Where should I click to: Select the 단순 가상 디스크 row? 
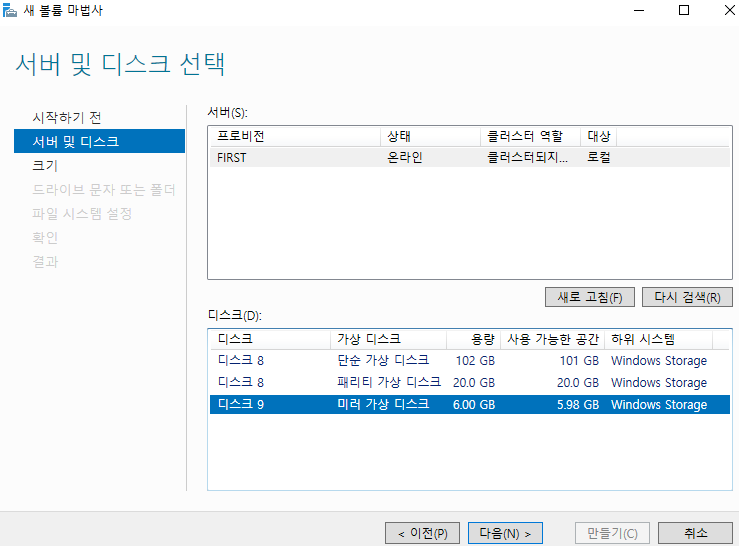coord(470,361)
